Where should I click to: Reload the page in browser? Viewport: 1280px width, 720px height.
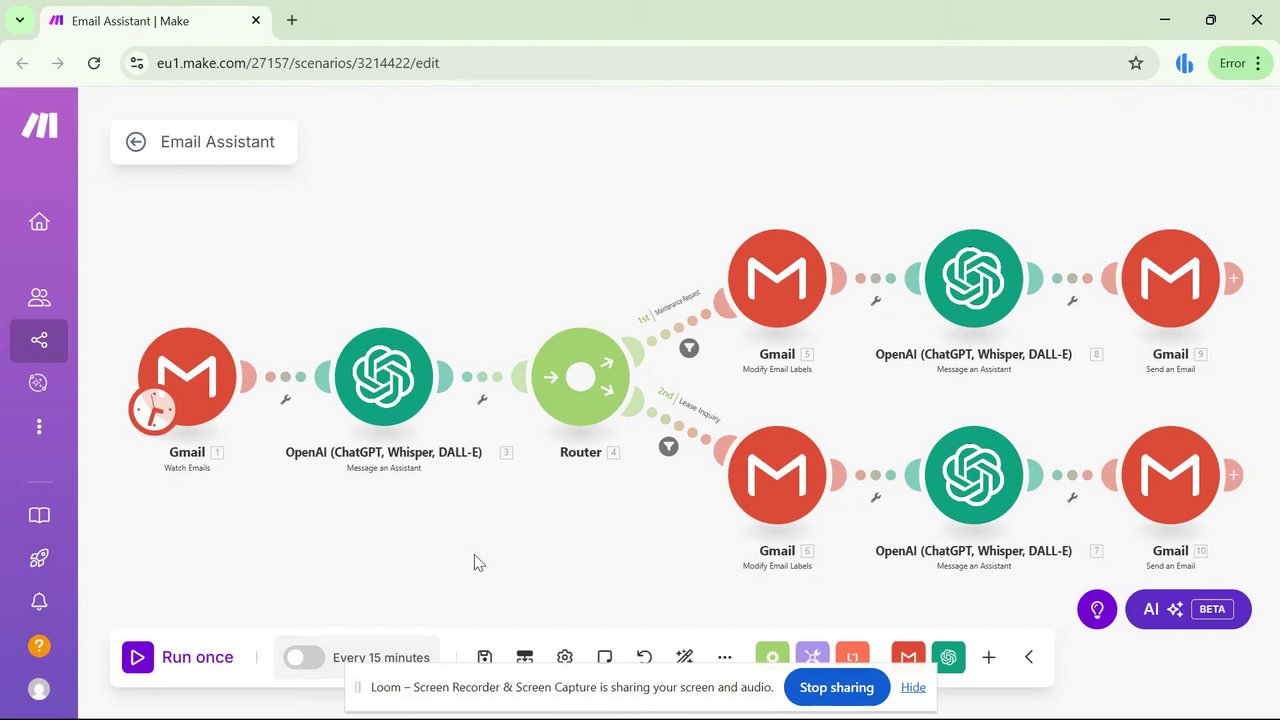pos(94,63)
